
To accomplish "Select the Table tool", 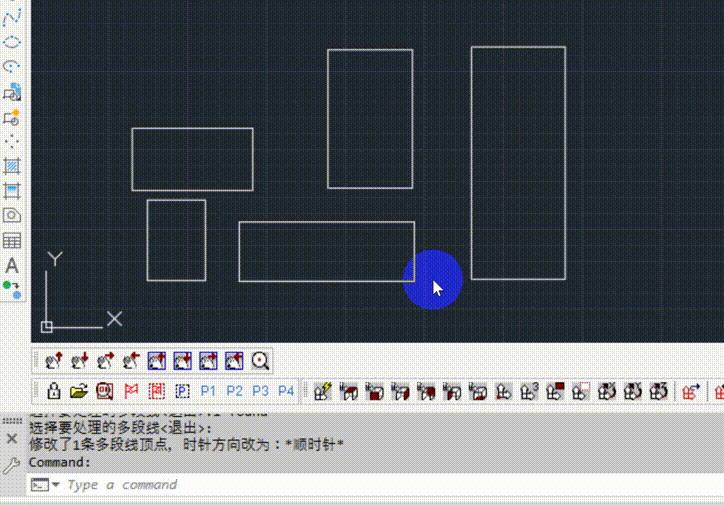I will pyautogui.click(x=12, y=241).
